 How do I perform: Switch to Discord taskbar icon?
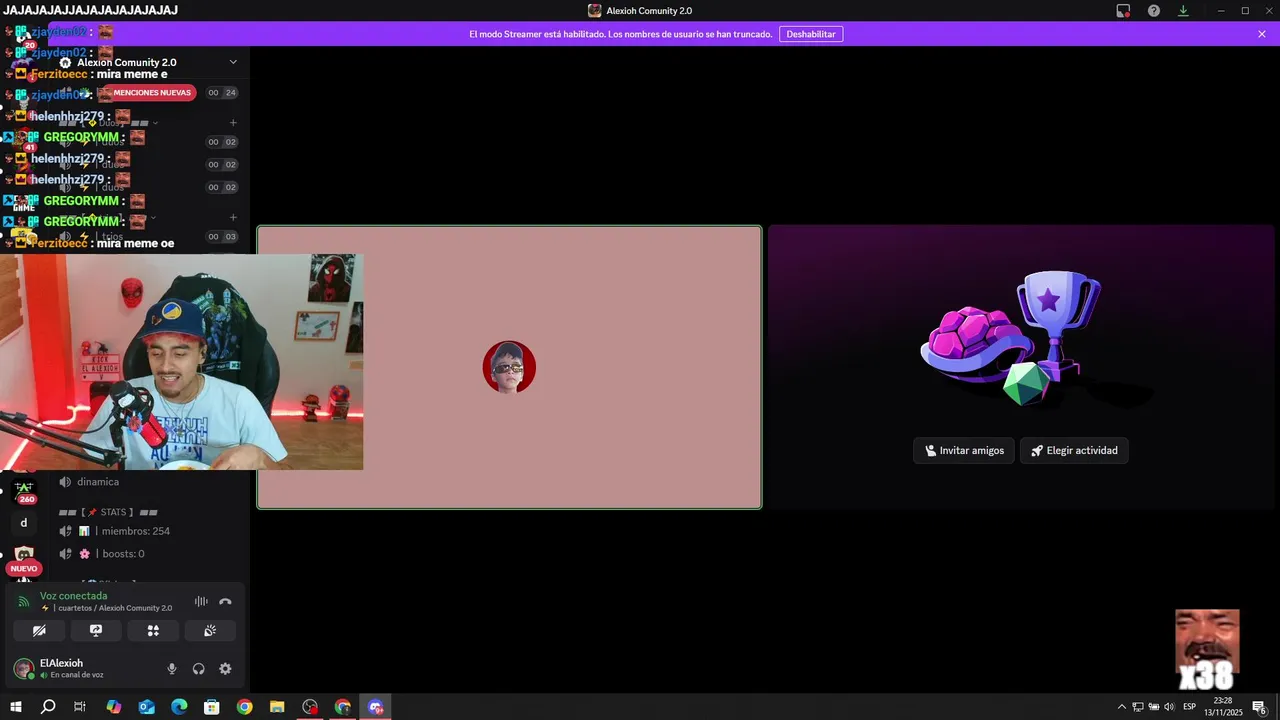[x=376, y=707]
